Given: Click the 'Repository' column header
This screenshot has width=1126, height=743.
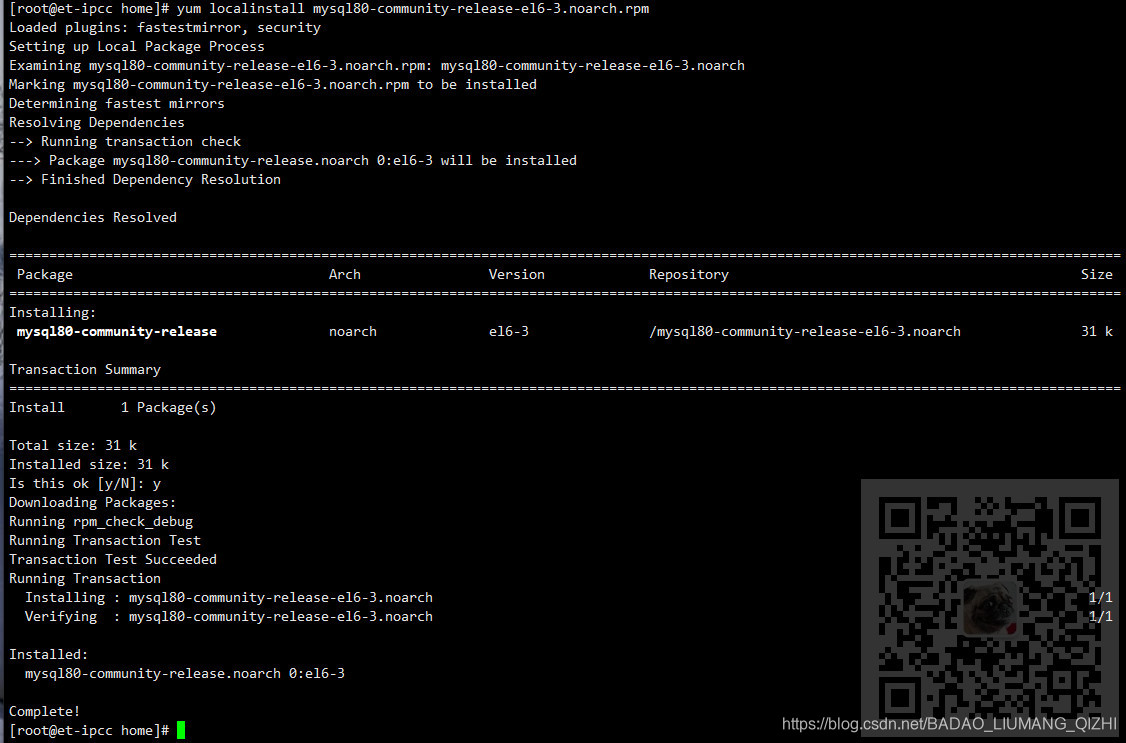Looking at the screenshot, I should (689, 274).
